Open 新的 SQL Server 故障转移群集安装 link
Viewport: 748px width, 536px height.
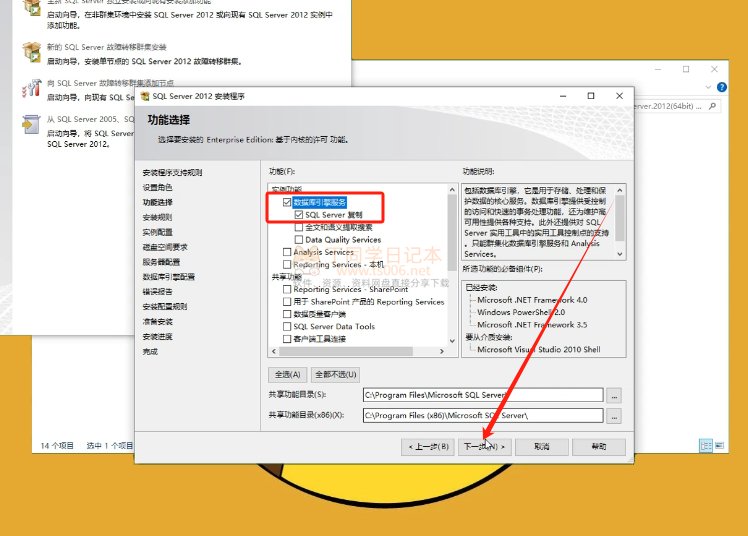[106, 47]
